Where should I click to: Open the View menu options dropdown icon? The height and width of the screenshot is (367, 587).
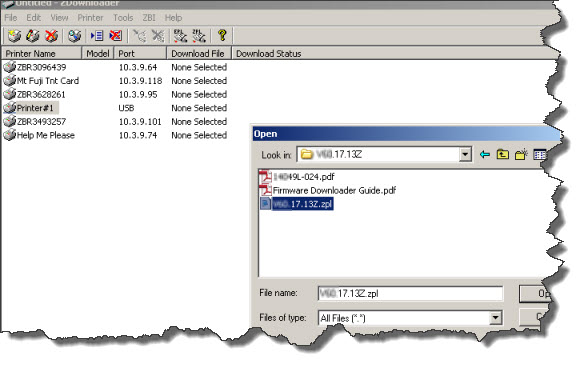pyautogui.click(x=539, y=154)
